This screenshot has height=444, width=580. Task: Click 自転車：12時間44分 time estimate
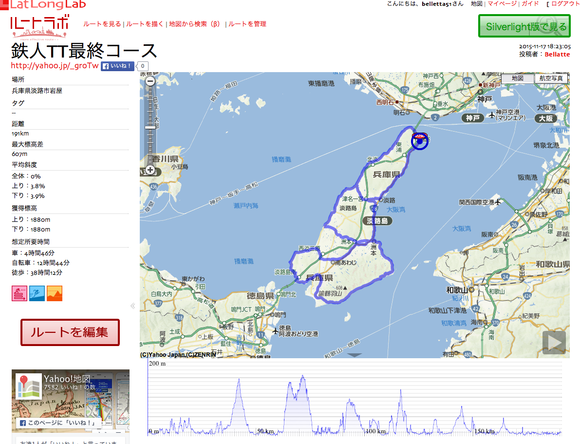40,263
